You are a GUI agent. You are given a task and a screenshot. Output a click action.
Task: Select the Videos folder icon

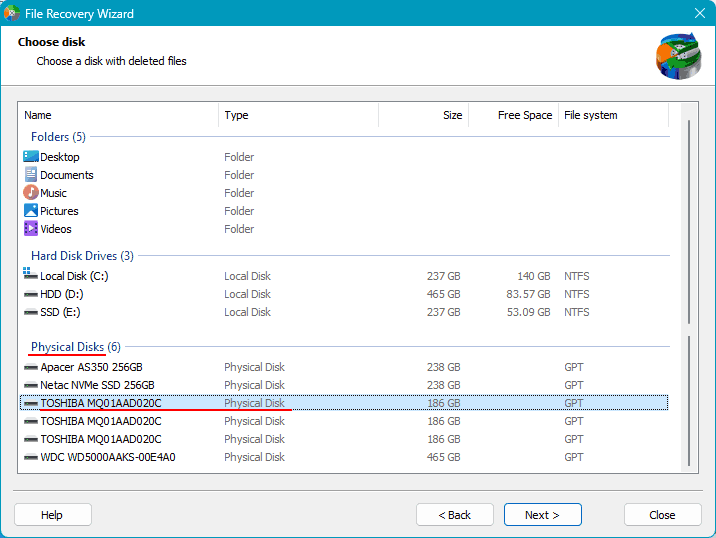coord(31,228)
